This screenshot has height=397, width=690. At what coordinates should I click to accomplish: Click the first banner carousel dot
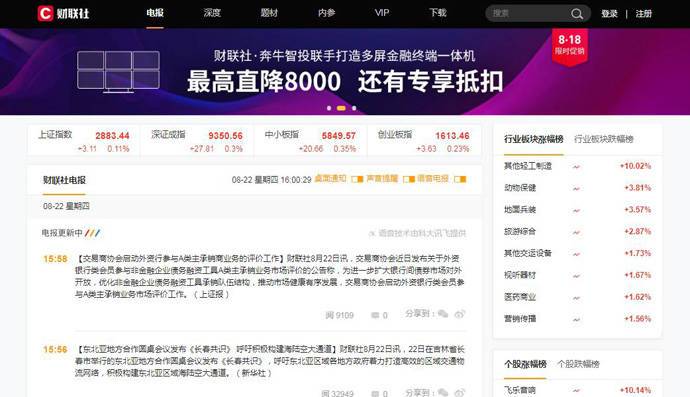click(329, 108)
